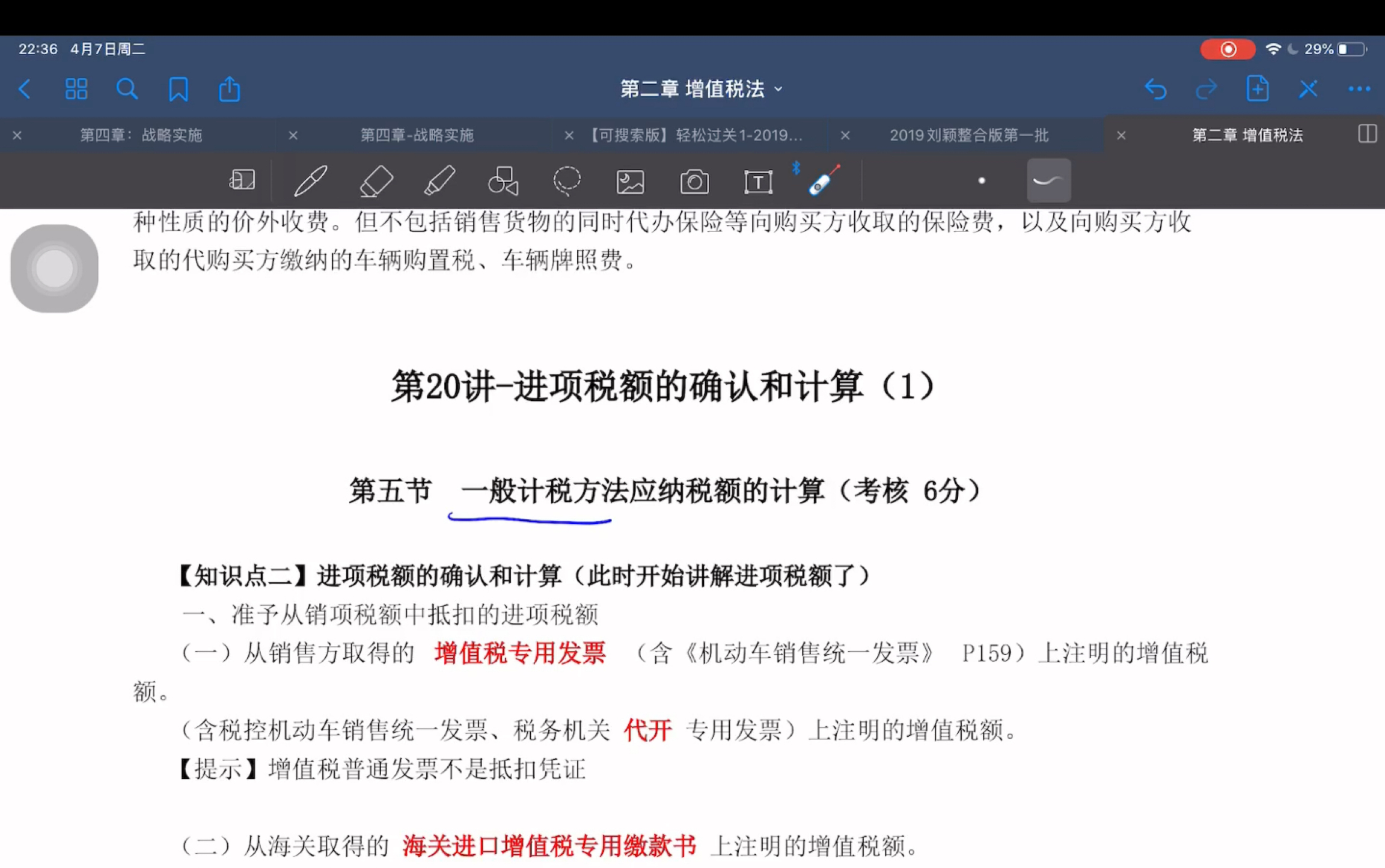
Task: Exit editing mode with the pen-cross icon
Action: (1308, 90)
